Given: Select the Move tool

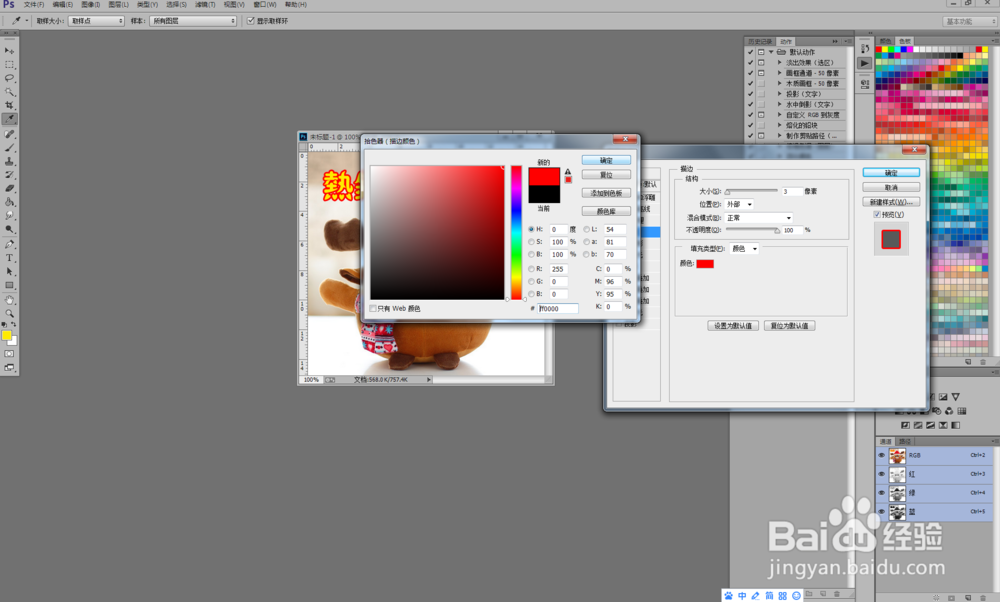Looking at the screenshot, I should point(10,50).
